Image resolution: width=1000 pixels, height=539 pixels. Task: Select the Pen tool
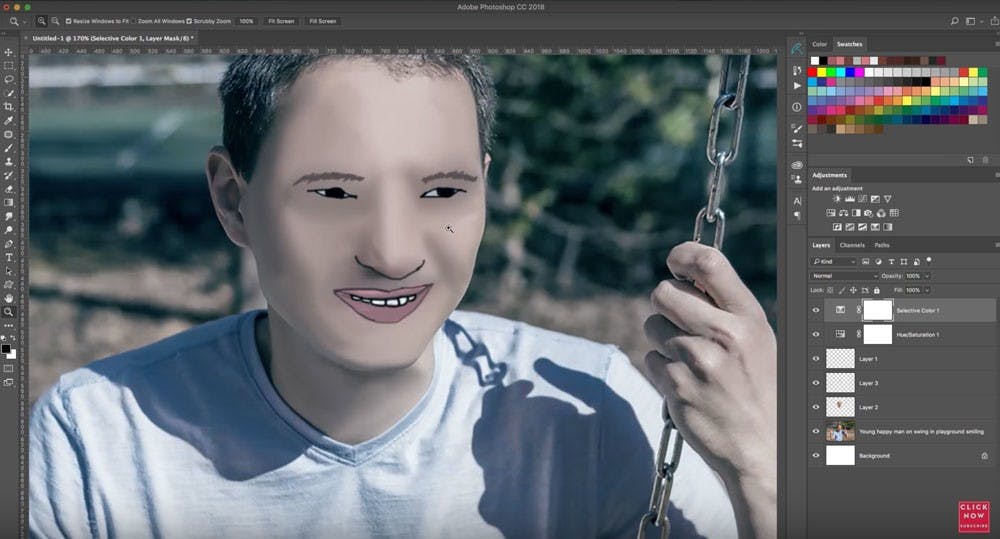pos(8,244)
